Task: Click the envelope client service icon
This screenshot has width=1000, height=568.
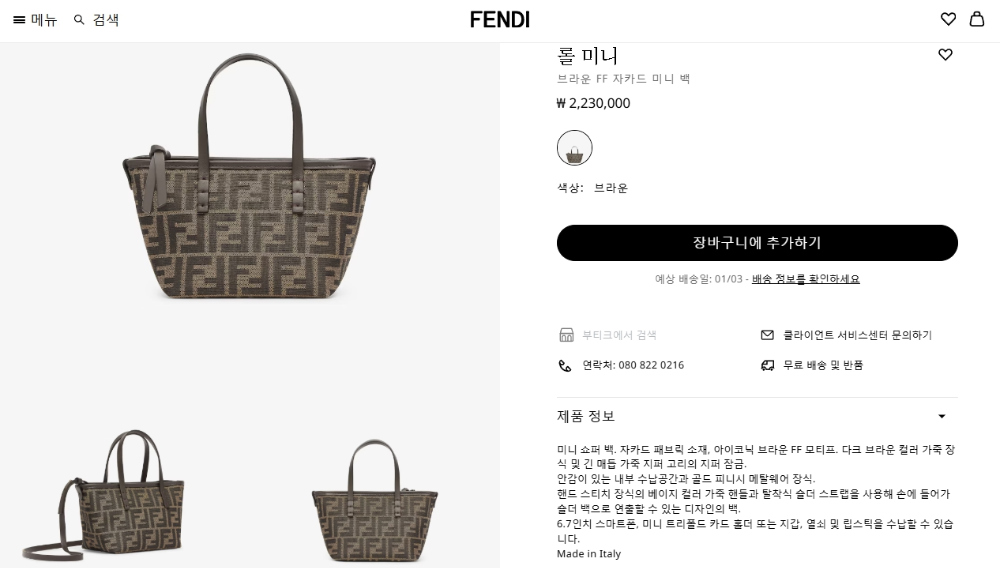Action: tap(767, 335)
